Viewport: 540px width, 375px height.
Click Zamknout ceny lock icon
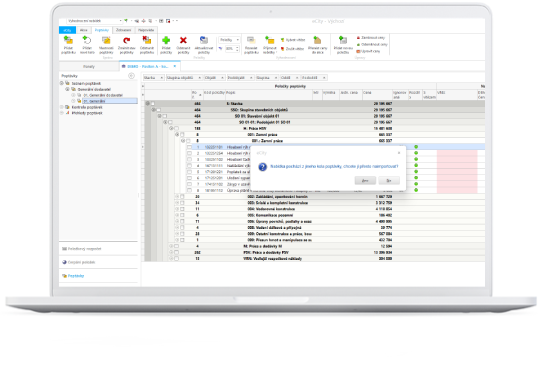[358, 38]
